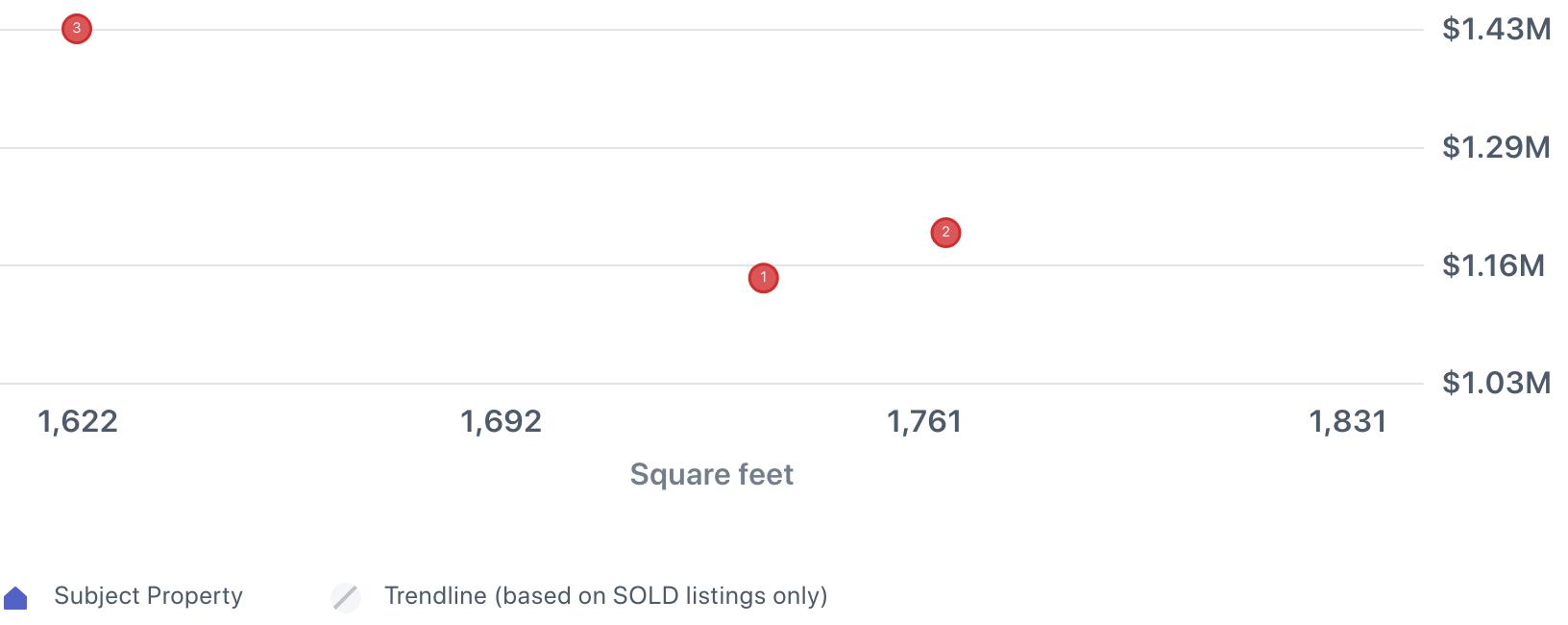
Task: Click the red data point labeled 1
Action: [763, 278]
